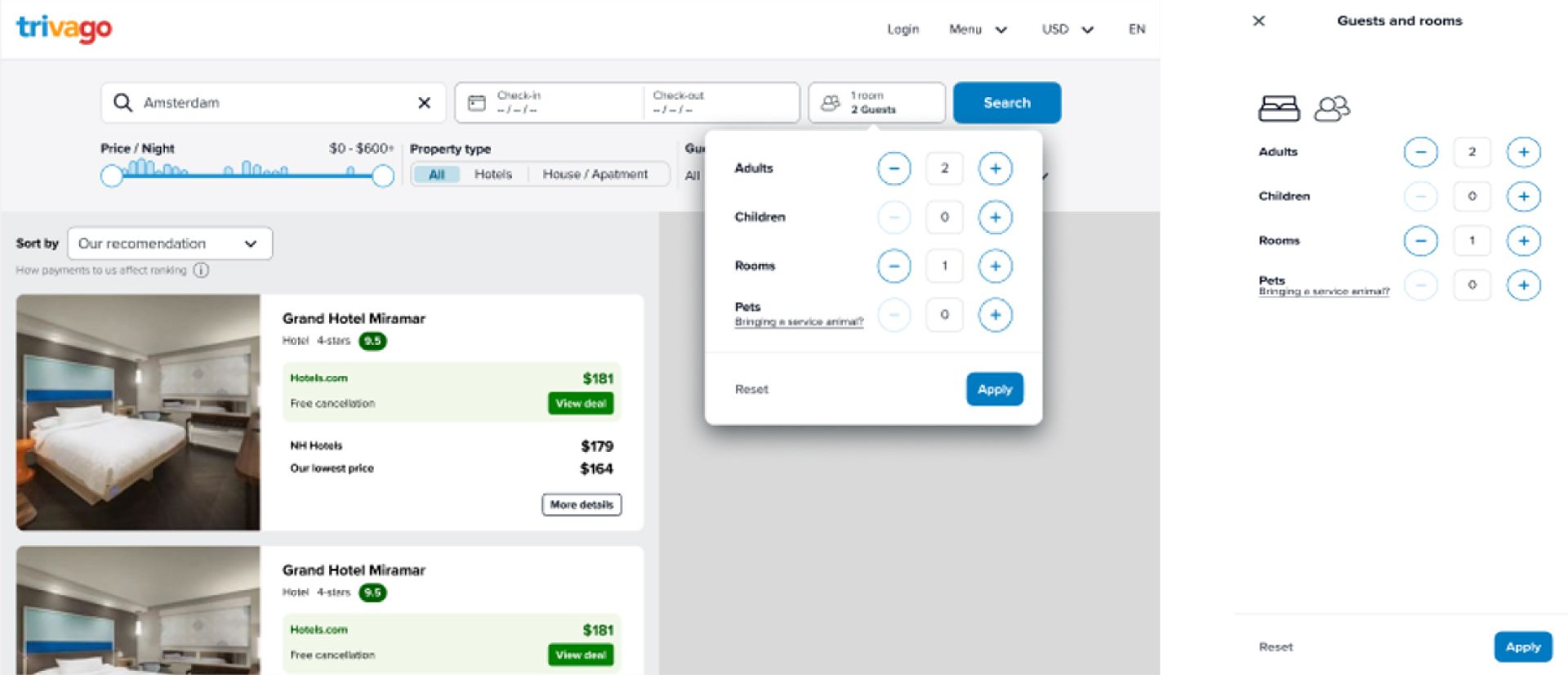Decrease Rooms in the dropdown popup

click(x=894, y=266)
